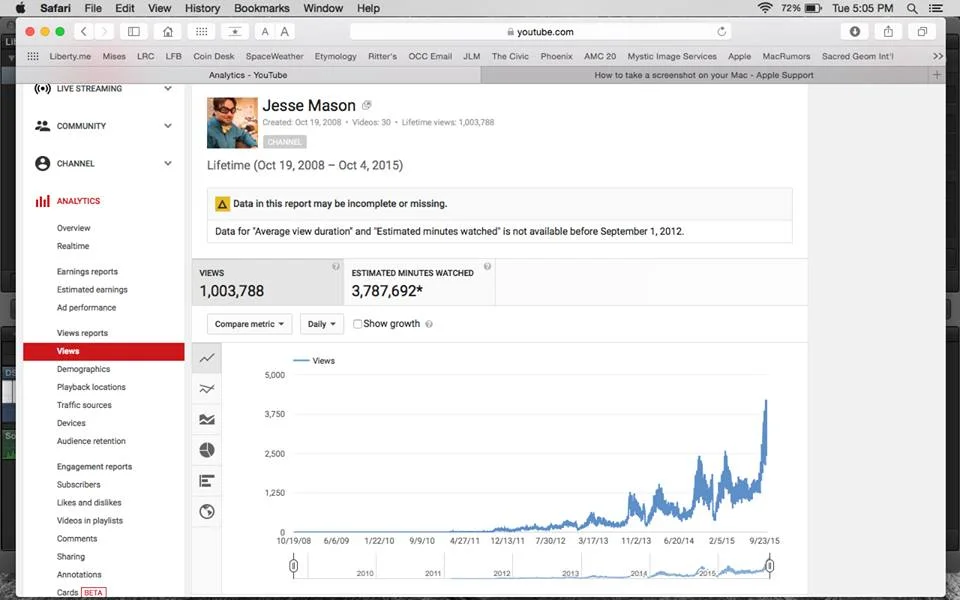
Task: Open the external link icon beside Jesse Mason
Action: tap(366, 105)
